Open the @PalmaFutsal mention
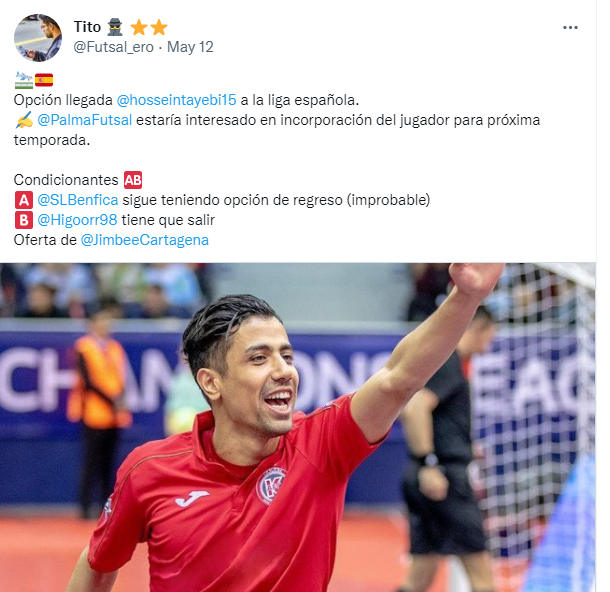The image size is (610, 592). 84,120
